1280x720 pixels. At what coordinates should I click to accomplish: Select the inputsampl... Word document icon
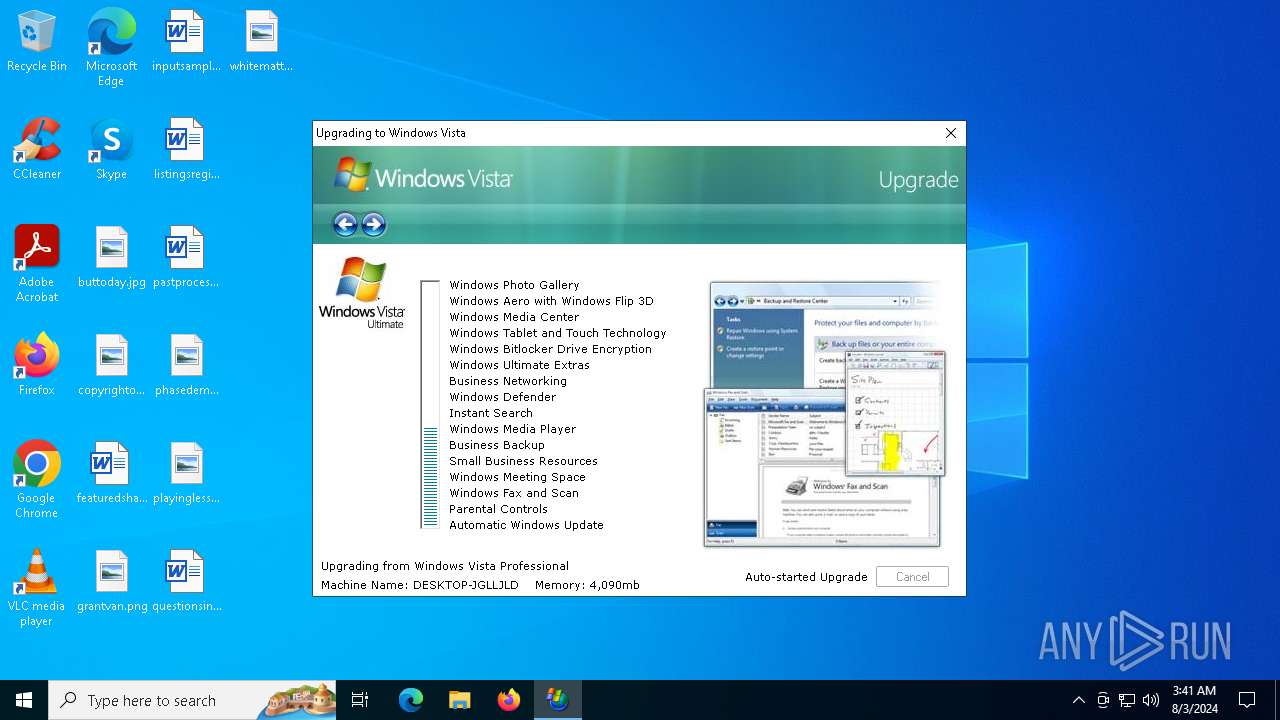(186, 41)
